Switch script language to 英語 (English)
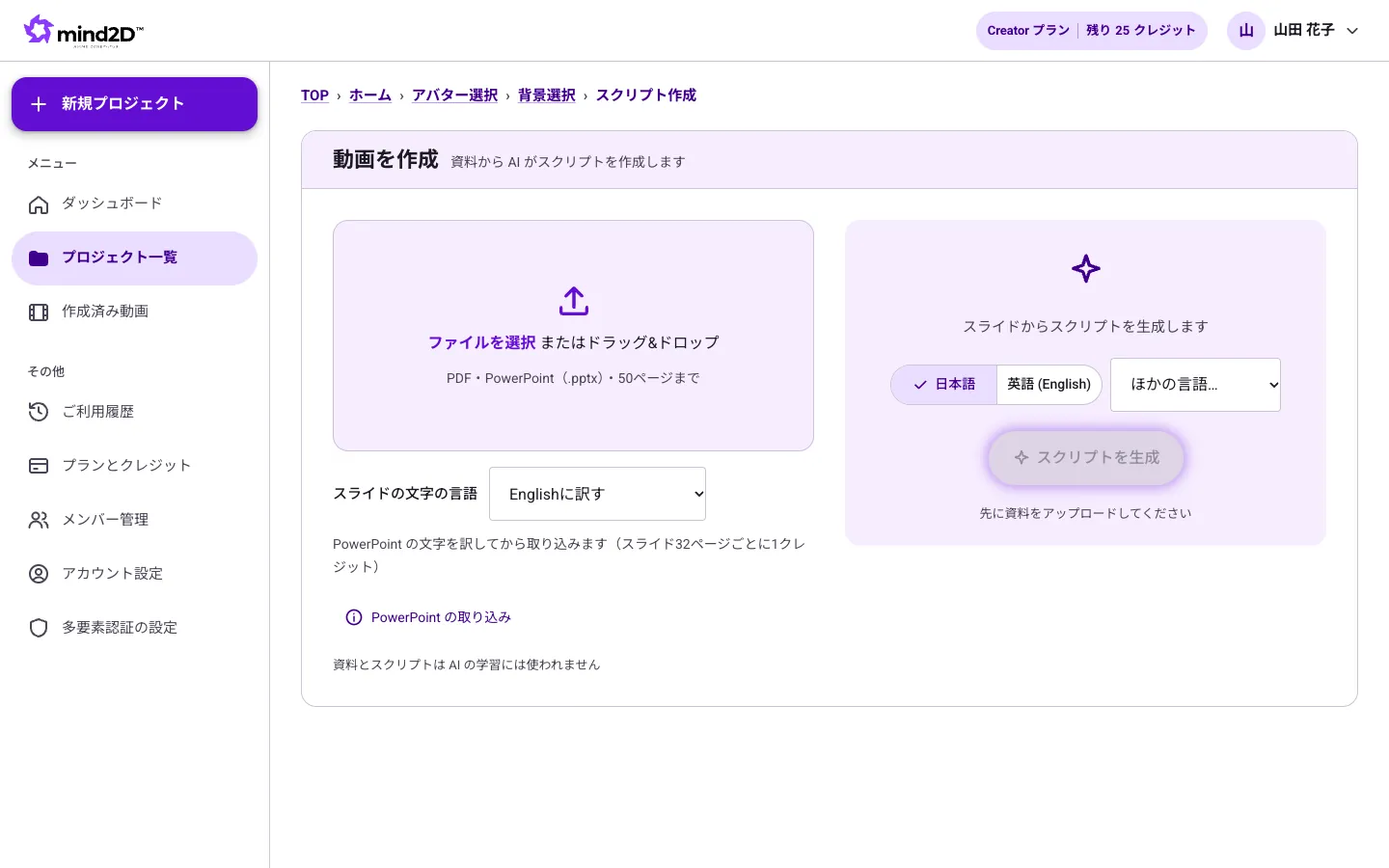1389x868 pixels. coord(1049,385)
